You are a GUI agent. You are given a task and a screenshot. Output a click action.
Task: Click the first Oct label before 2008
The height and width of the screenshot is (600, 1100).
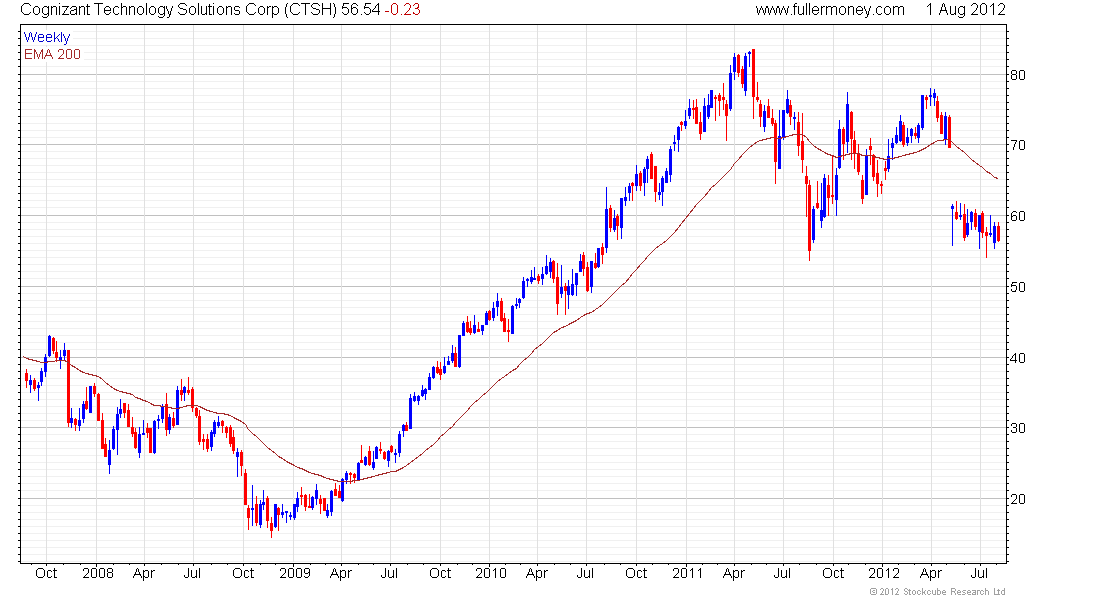[x=46, y=573]
